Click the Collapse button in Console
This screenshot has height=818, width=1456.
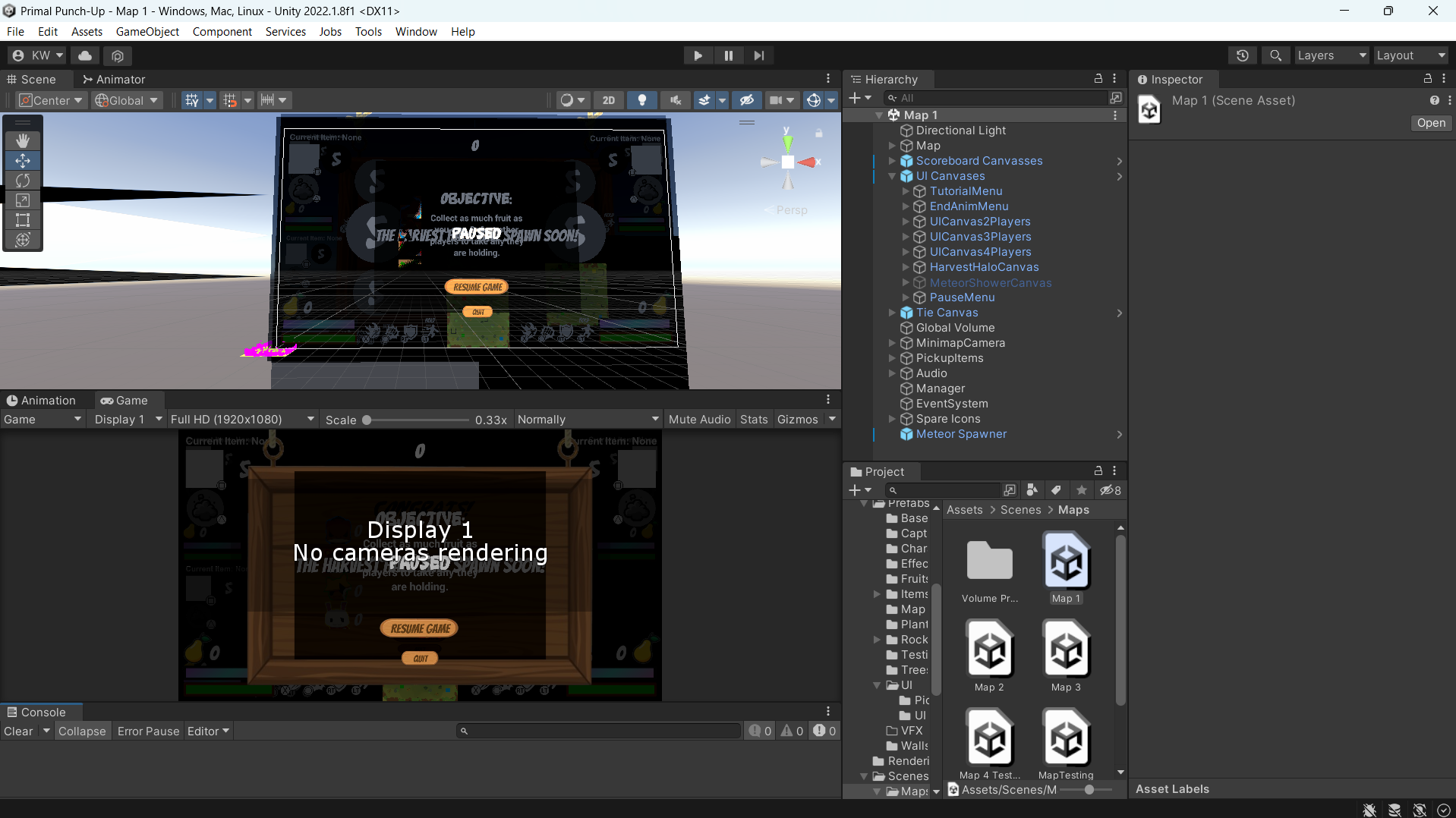tap(82, 731)
